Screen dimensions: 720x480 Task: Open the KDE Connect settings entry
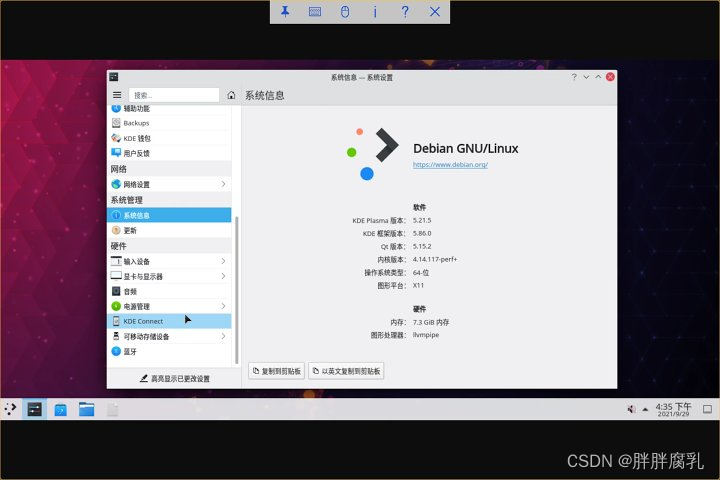[x=169, y=321]
